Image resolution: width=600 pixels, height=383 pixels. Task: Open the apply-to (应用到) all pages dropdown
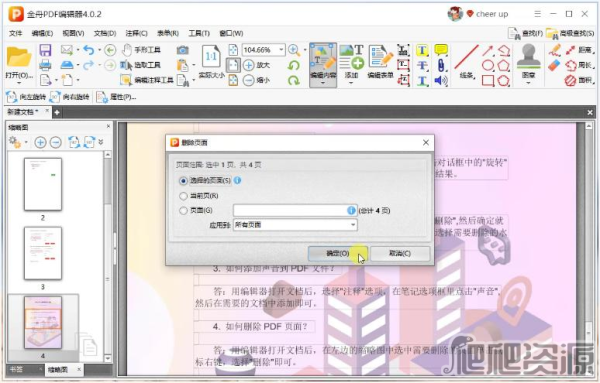tap(295, 225)
